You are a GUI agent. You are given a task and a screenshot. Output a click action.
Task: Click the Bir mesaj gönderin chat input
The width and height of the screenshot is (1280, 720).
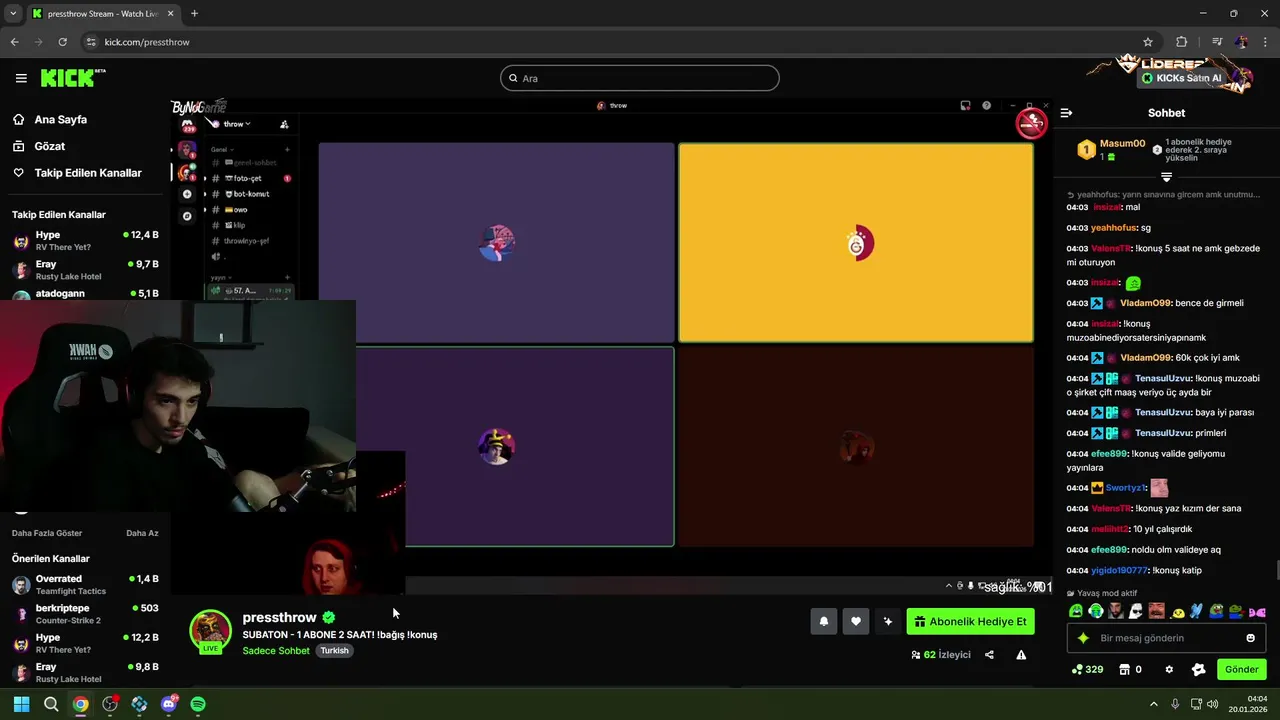[x=1166, y=638]
